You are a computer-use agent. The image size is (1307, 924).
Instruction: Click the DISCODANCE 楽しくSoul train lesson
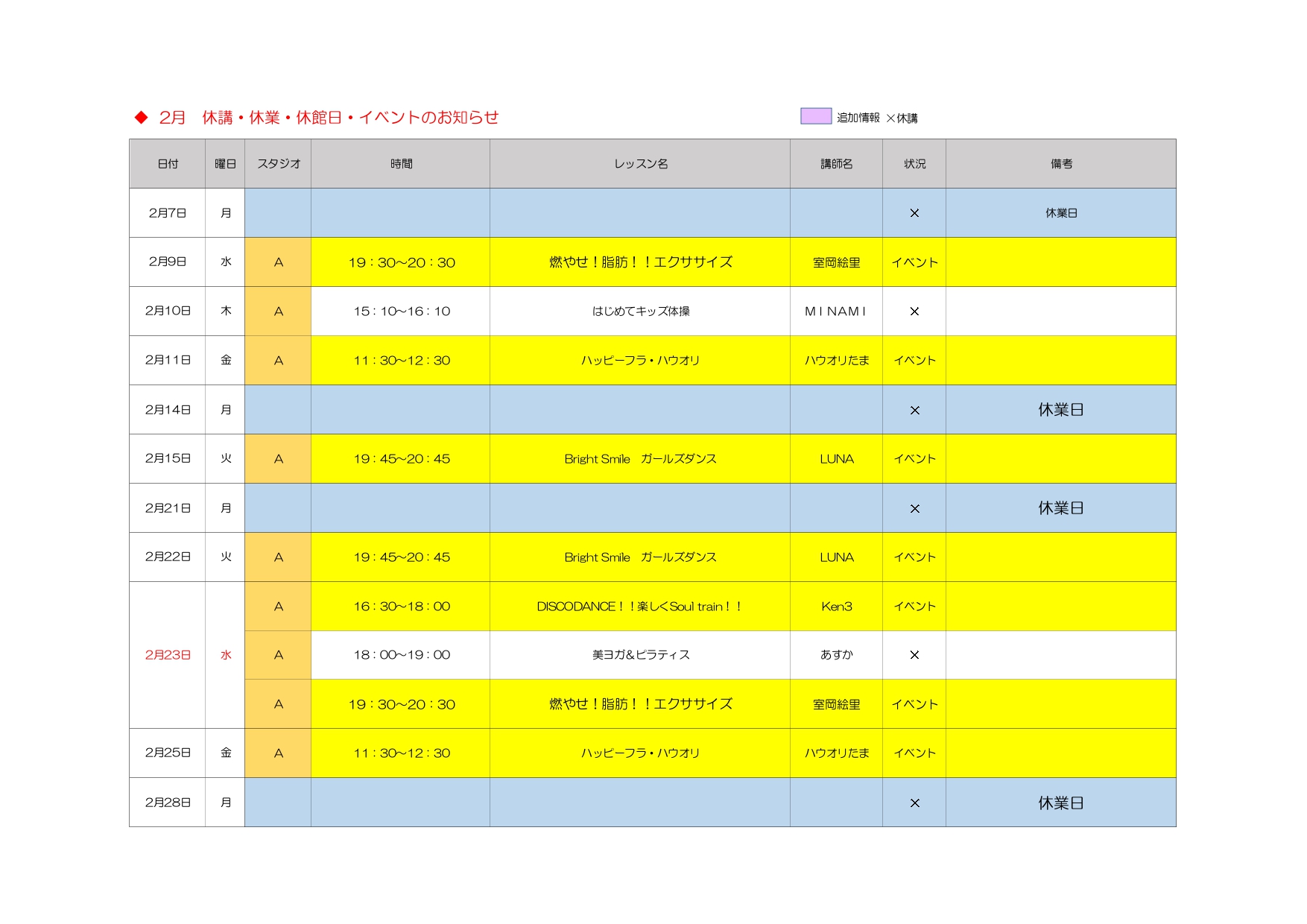tap(639, 607)
